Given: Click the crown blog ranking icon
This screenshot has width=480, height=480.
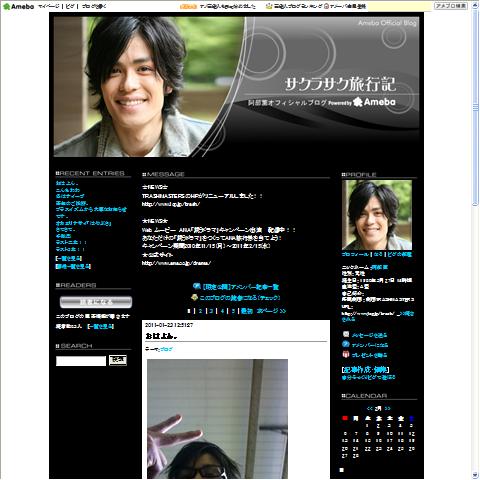Looking at the screenshot, I should [x=269, y=6].
